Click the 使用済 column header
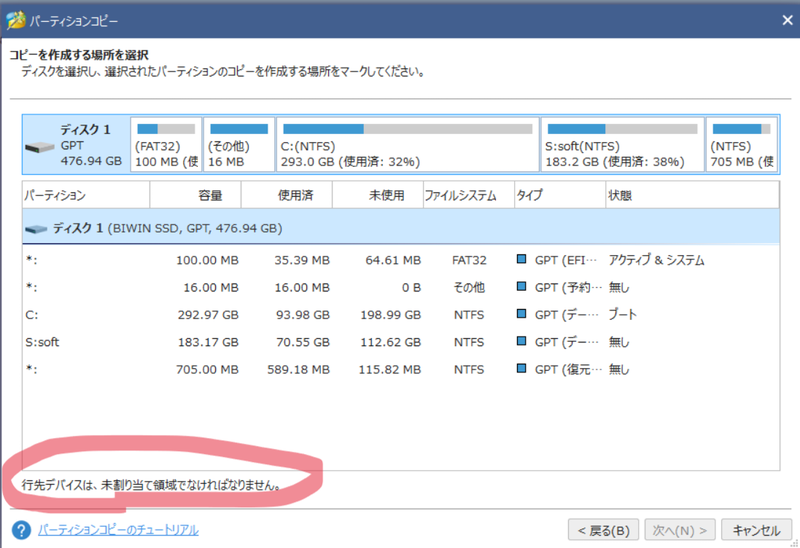Image resolution: width=800 pixels, height=548 pixels. (x=287, y=195)
